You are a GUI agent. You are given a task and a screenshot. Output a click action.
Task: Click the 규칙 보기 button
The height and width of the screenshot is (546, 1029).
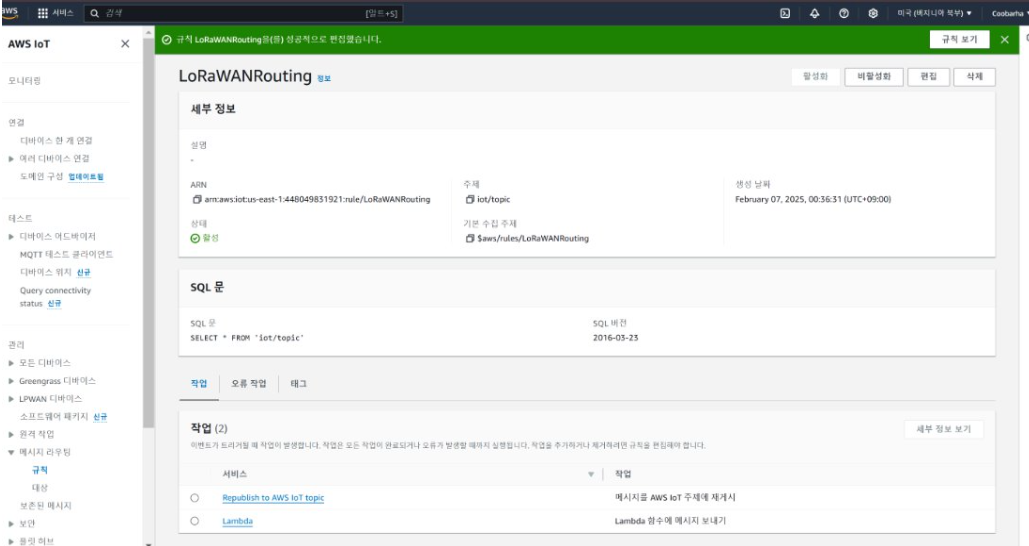click(959, 40)
